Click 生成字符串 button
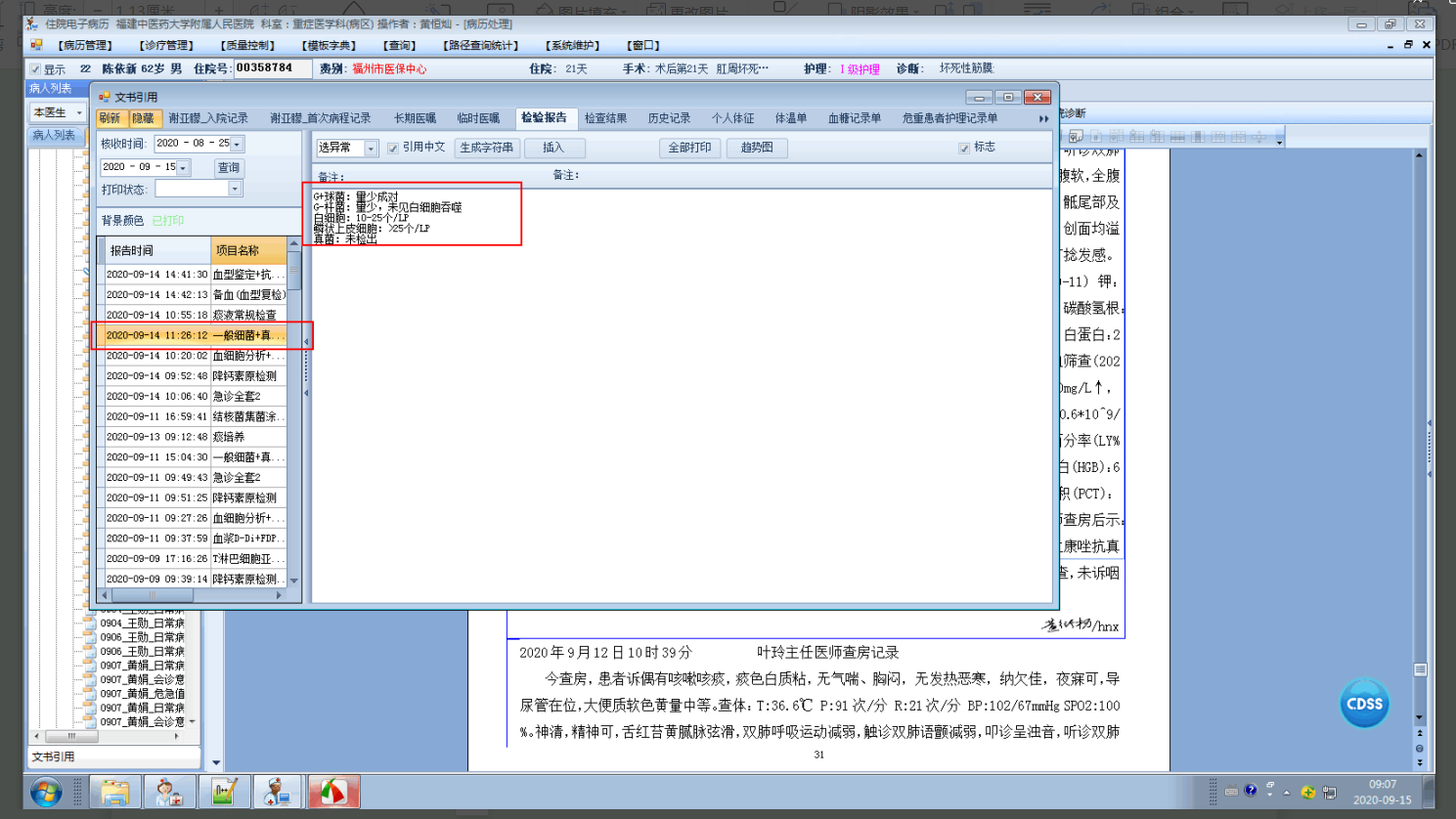This screenshot has width=1456, height=819. point(487,148)
